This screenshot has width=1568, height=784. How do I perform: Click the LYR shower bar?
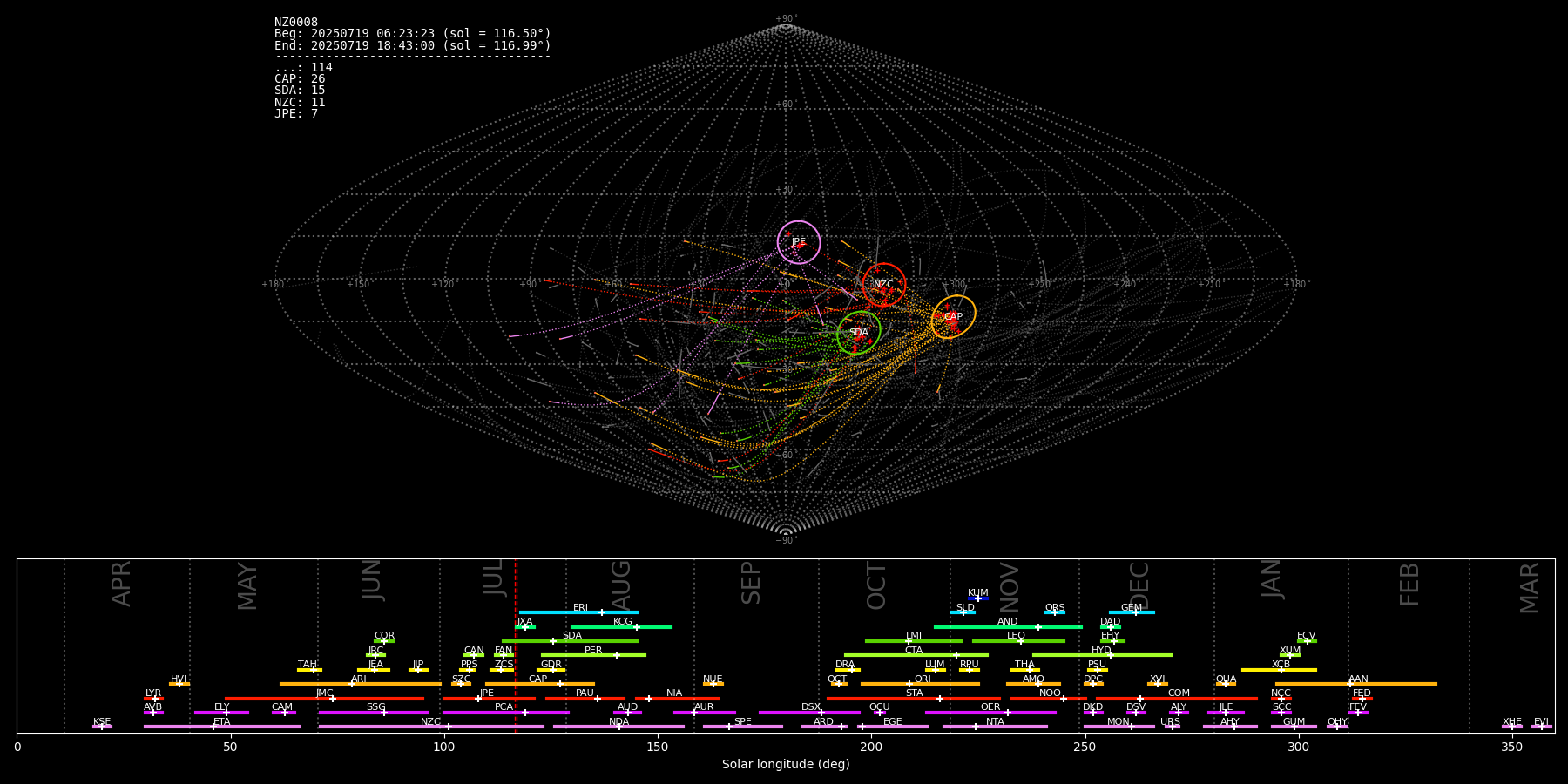pos(153,698)
